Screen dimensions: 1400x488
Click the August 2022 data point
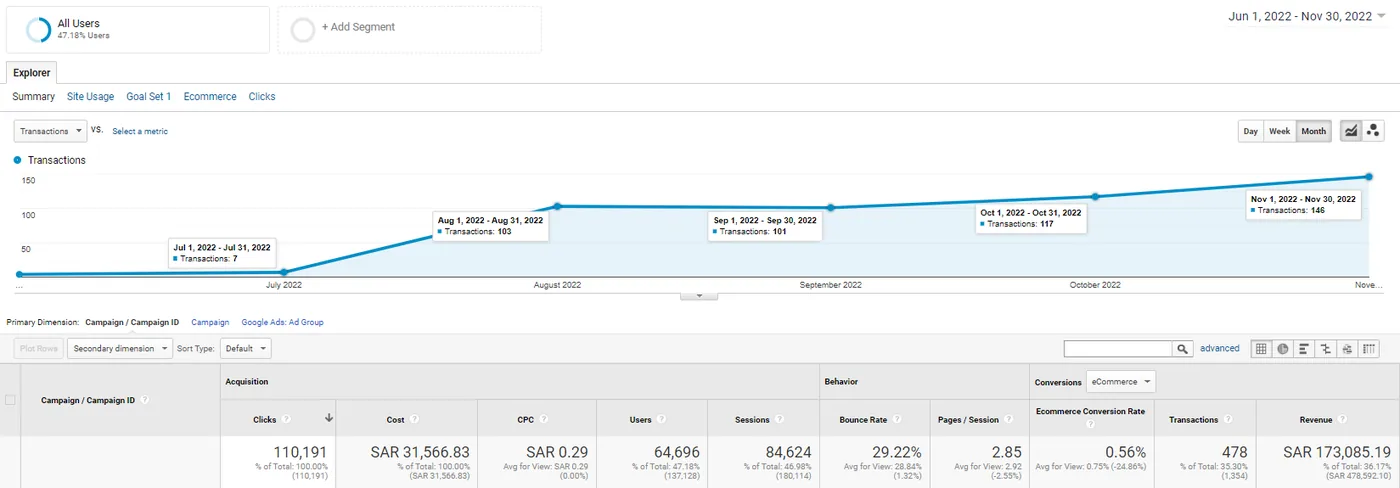point(557,206)
